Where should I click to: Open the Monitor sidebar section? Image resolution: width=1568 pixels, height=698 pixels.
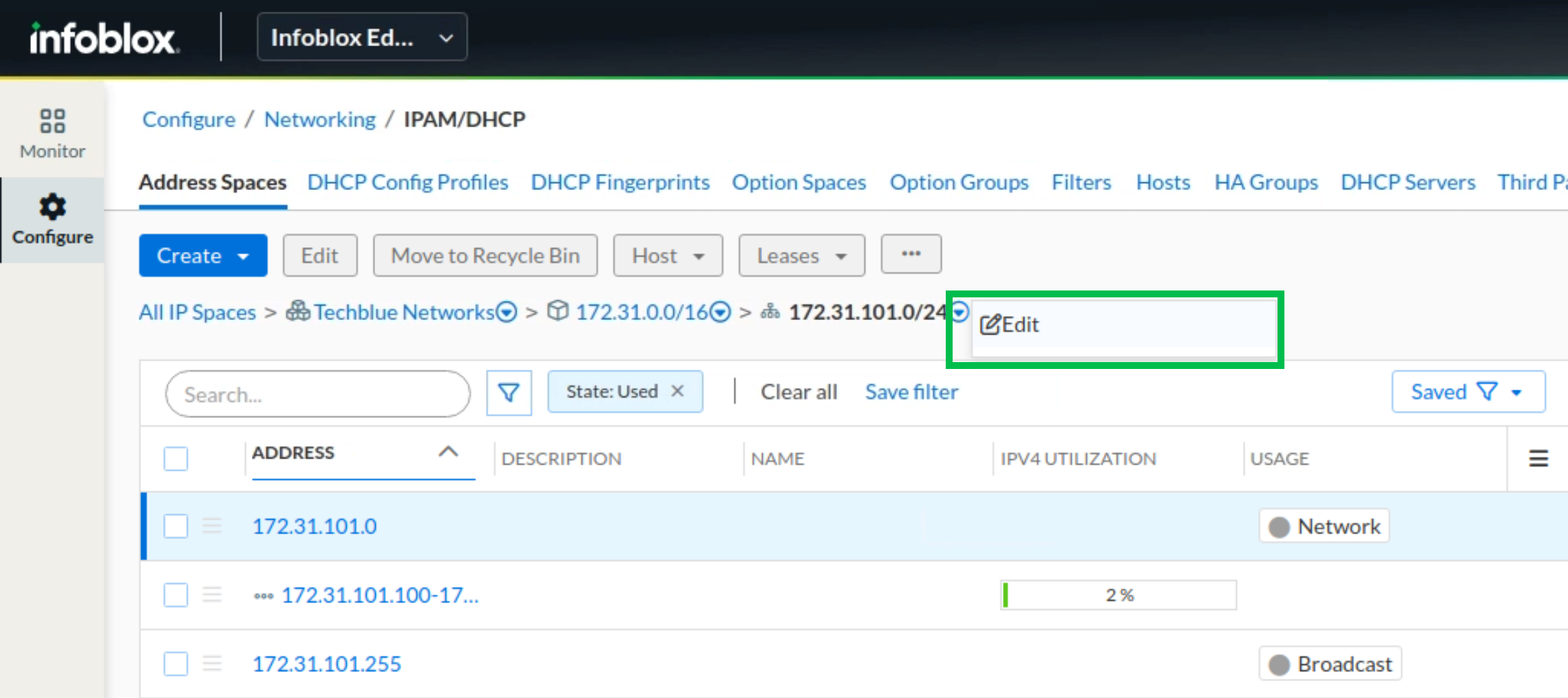(52, 134)
